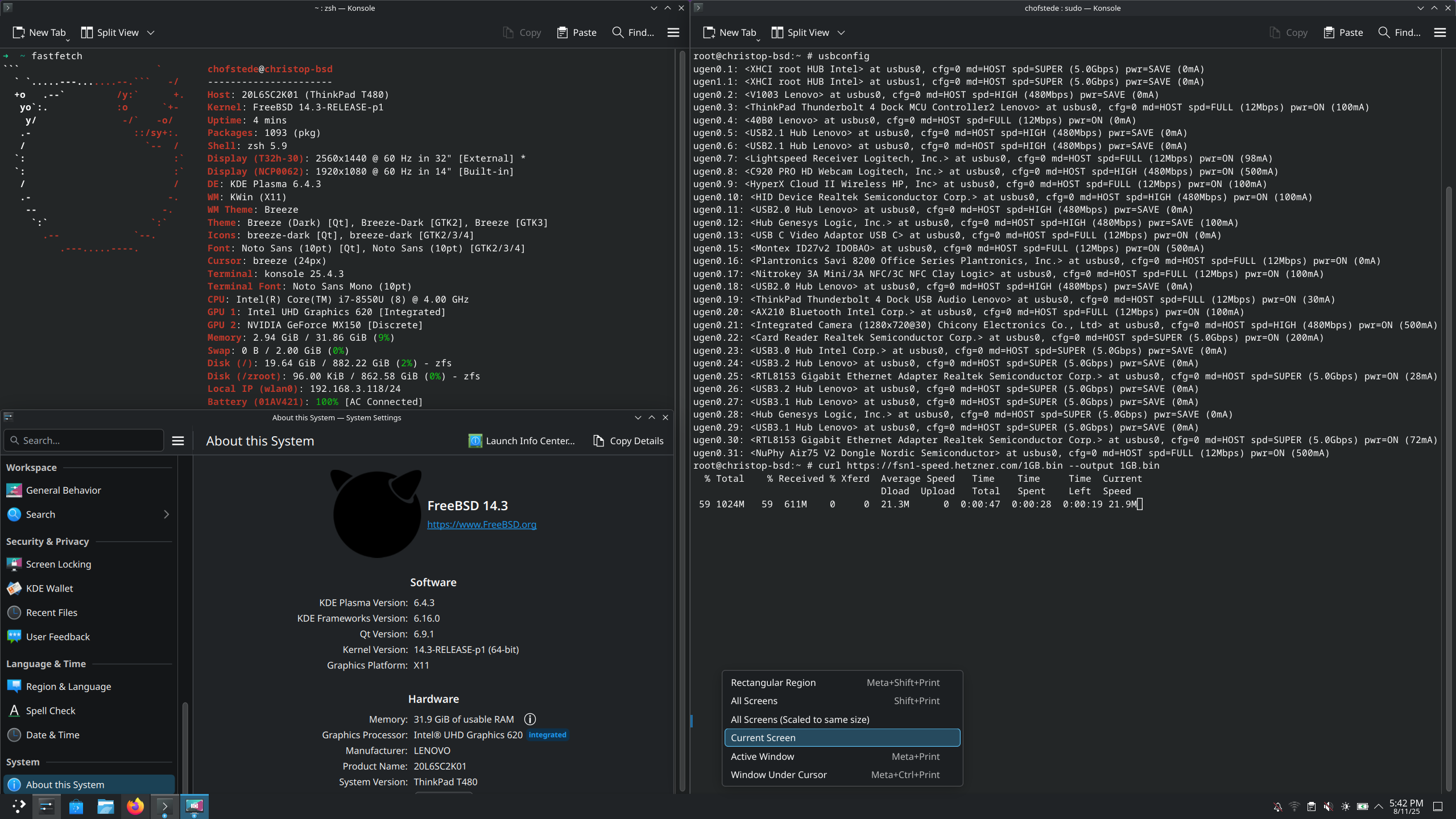This screenshot has height=819, width=1456.
Task: Open the FreeBSD.org website link
Action: pyautogui.click(x=481, y=524)
